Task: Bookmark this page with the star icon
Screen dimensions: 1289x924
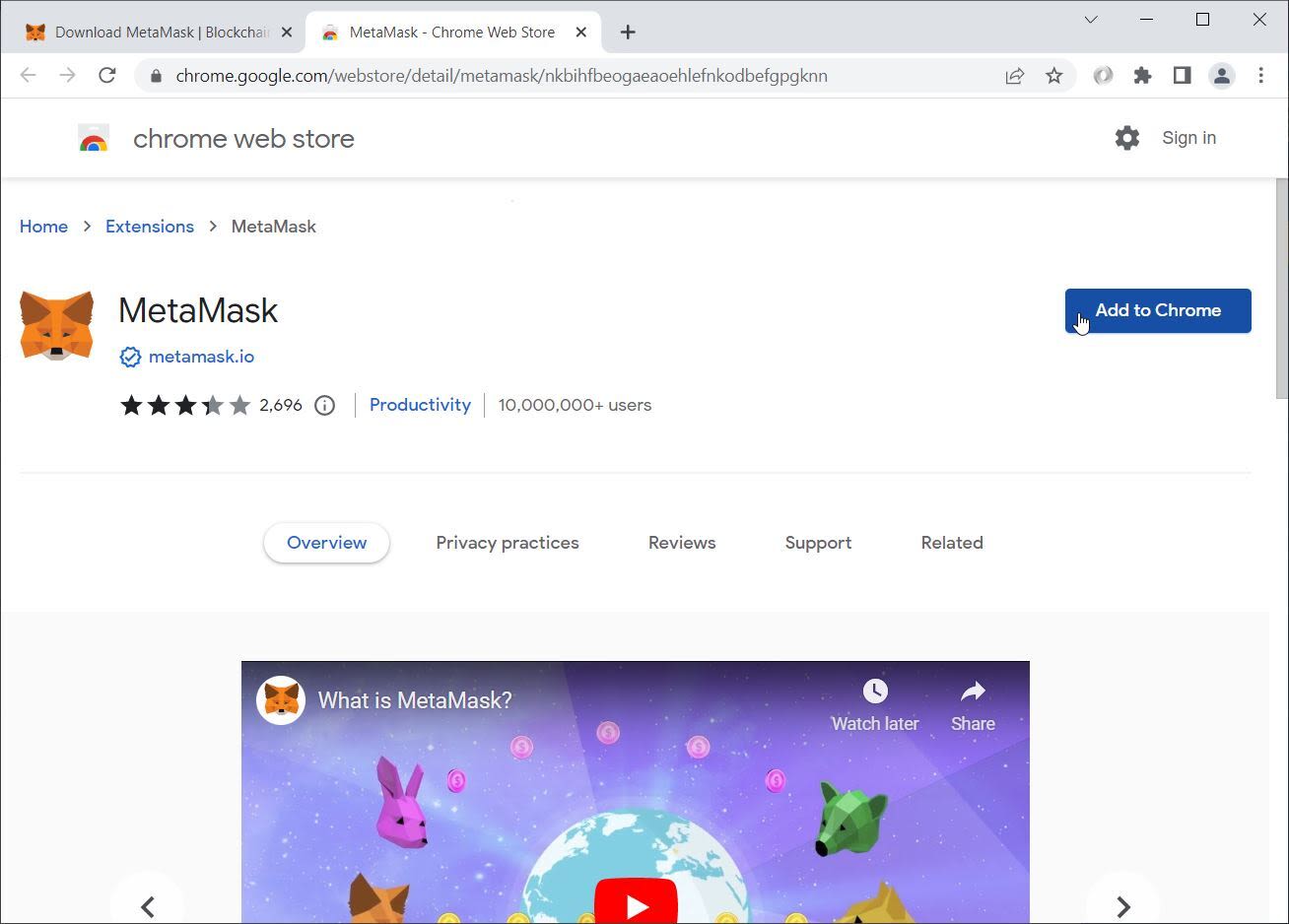Action: pyautogui.click(x=1053, y=76)
